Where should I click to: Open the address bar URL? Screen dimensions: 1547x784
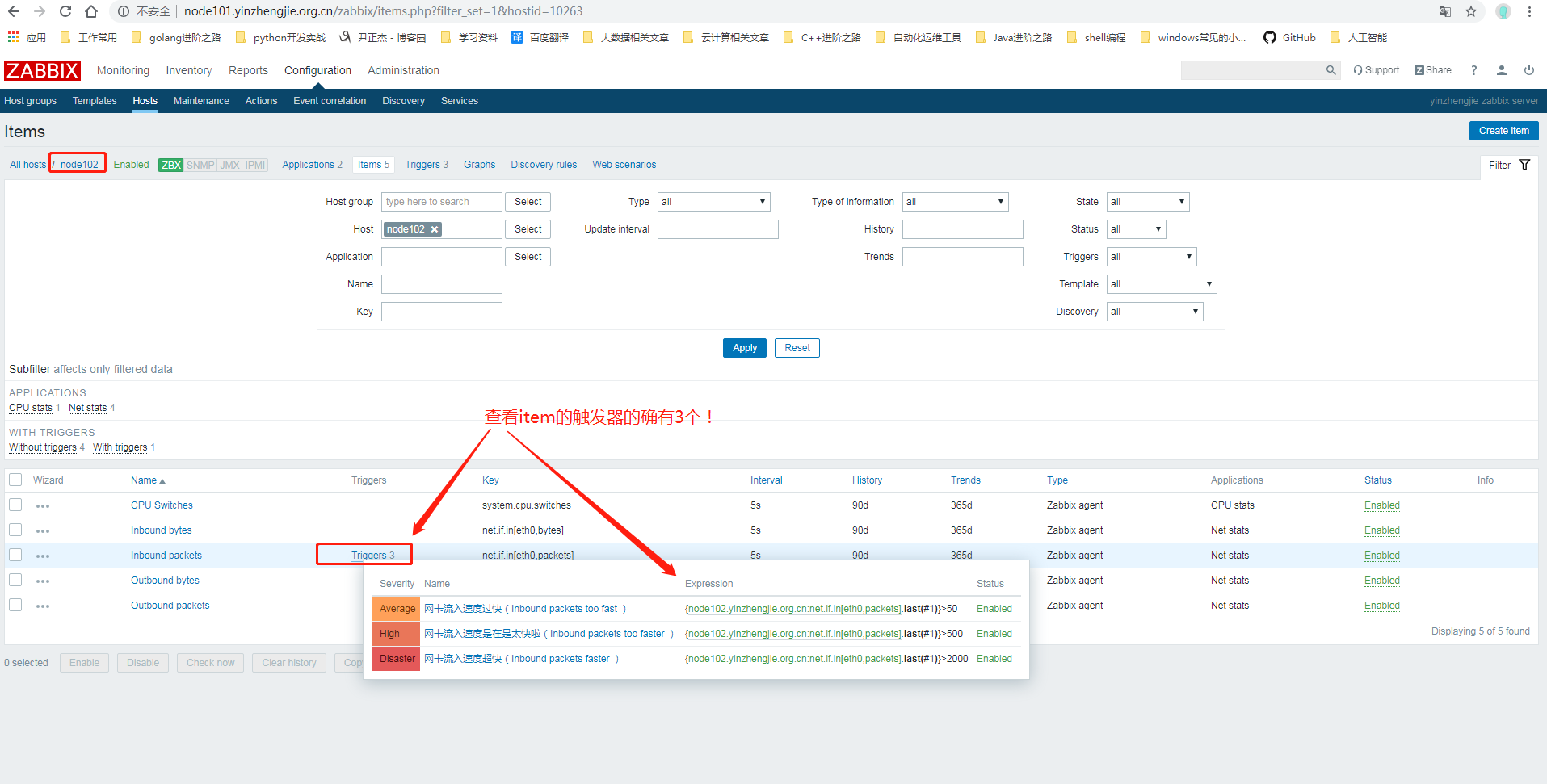[x=383, y=11]
